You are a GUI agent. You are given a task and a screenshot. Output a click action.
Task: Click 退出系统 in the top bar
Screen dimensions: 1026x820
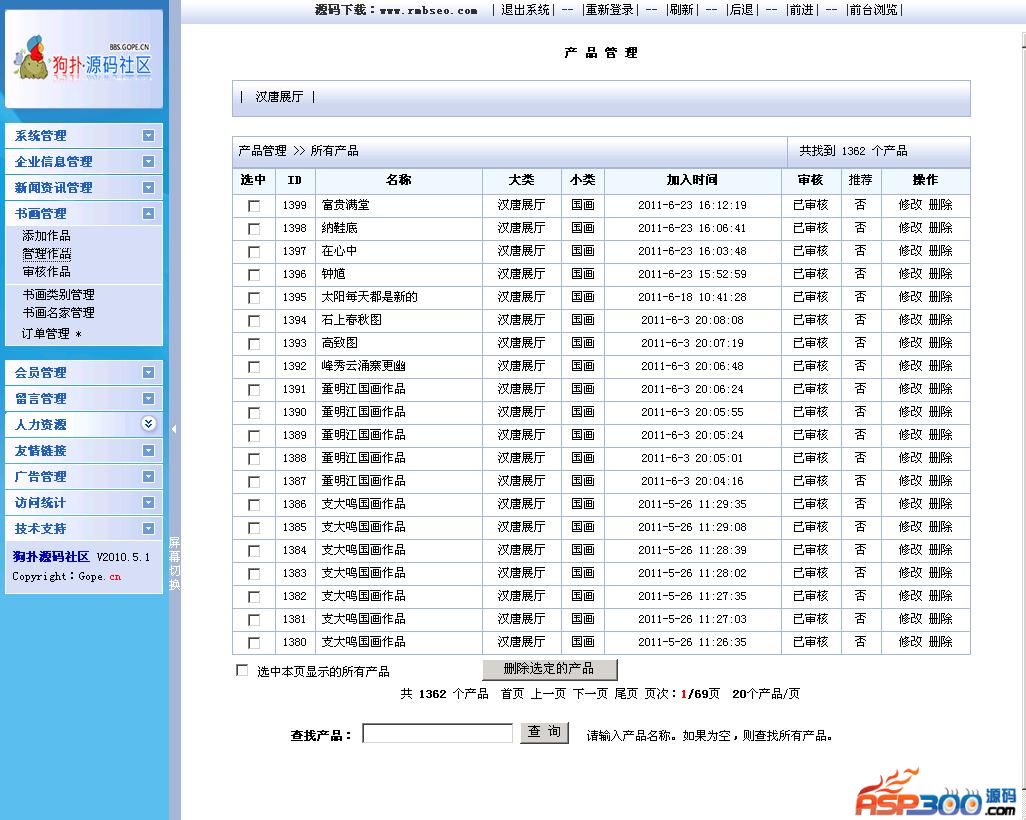tap(525, 10)
